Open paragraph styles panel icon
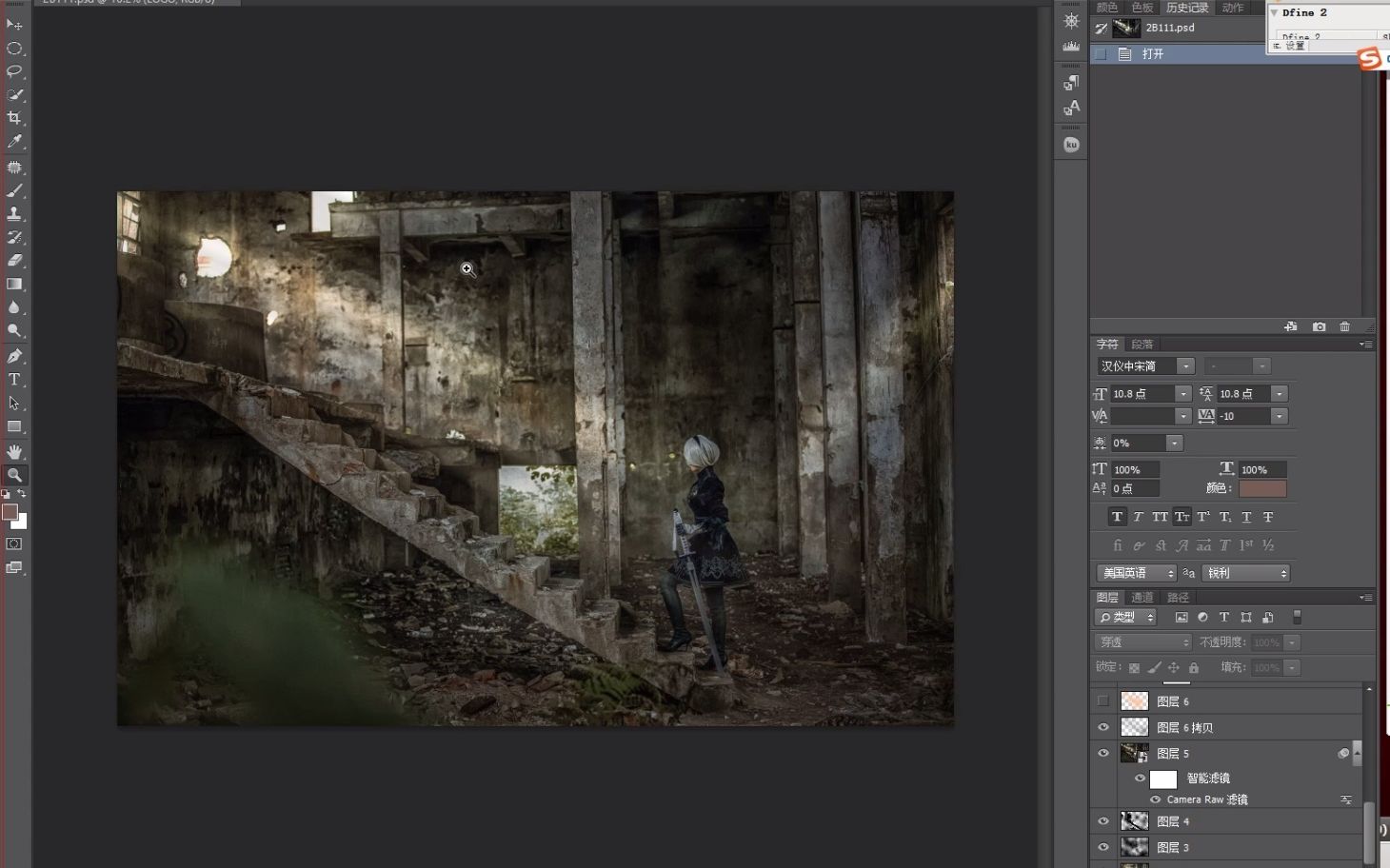Screen dimensions: 1390x868 1071,83
